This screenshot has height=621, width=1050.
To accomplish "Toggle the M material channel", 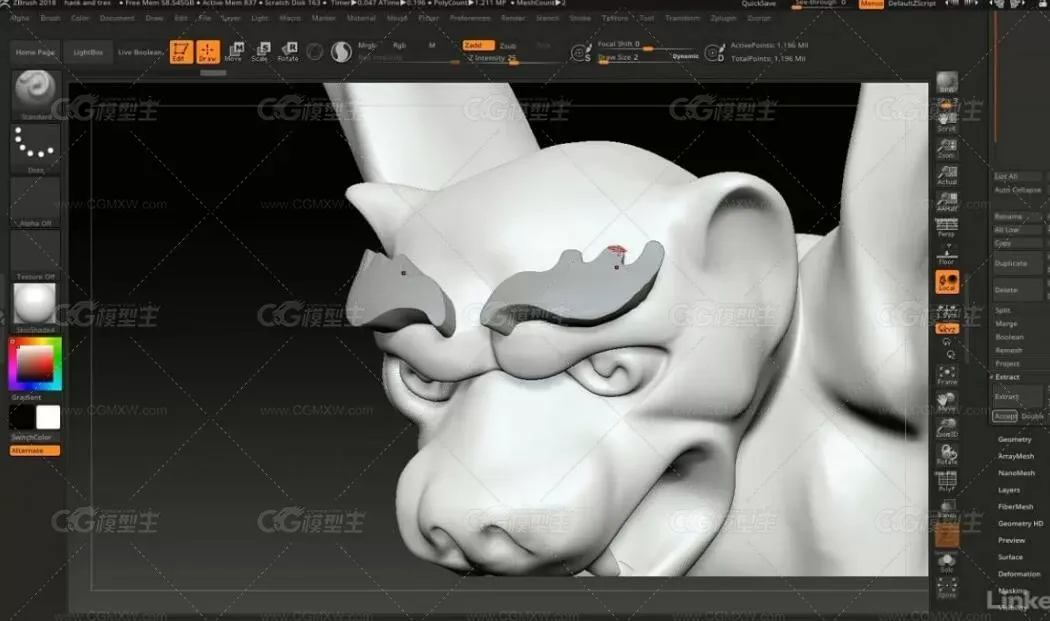I will tap(432, 46).
